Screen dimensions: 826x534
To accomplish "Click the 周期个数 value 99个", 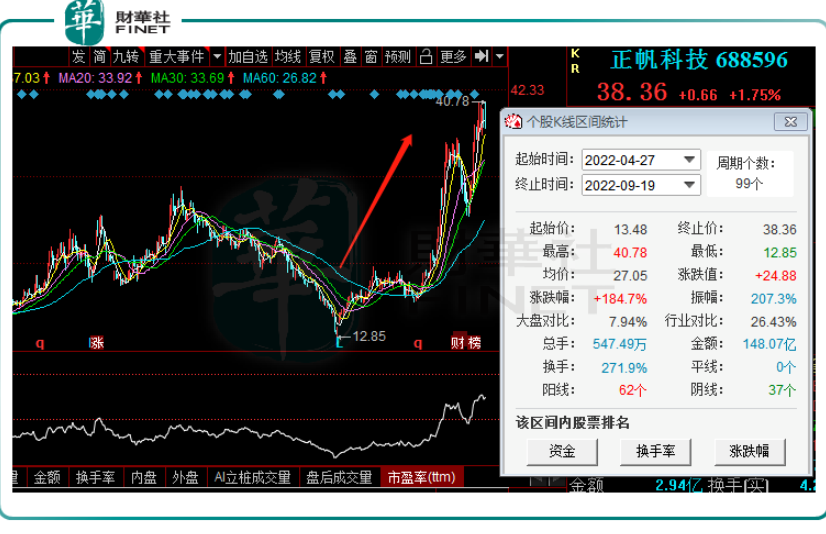I will coord(749,184).
